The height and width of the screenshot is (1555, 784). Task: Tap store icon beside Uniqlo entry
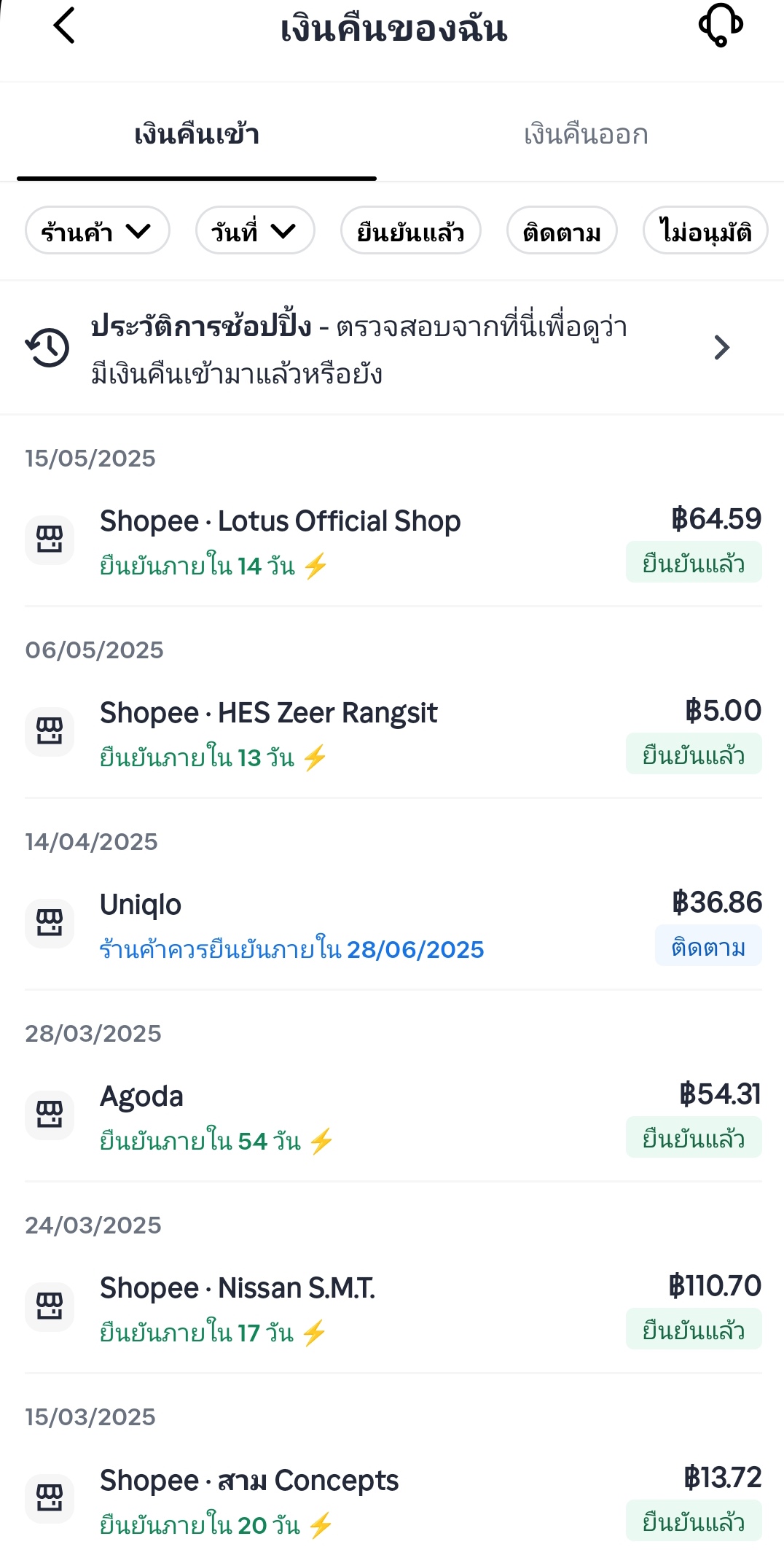tap(50, 924)
